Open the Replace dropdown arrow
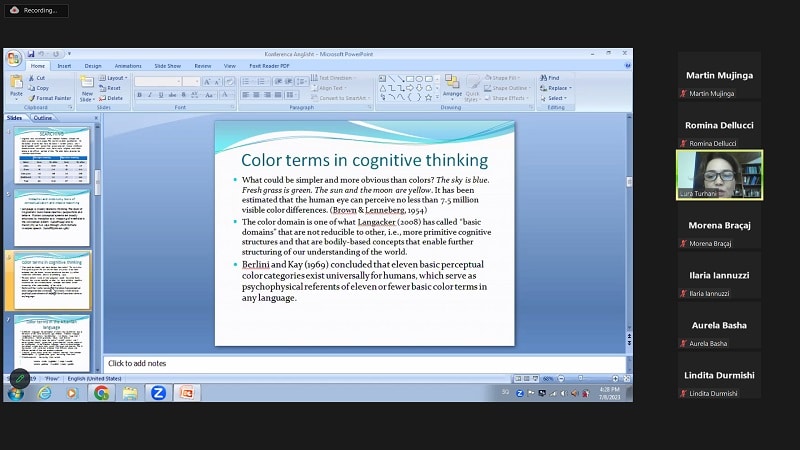 (x=569, y=88)
